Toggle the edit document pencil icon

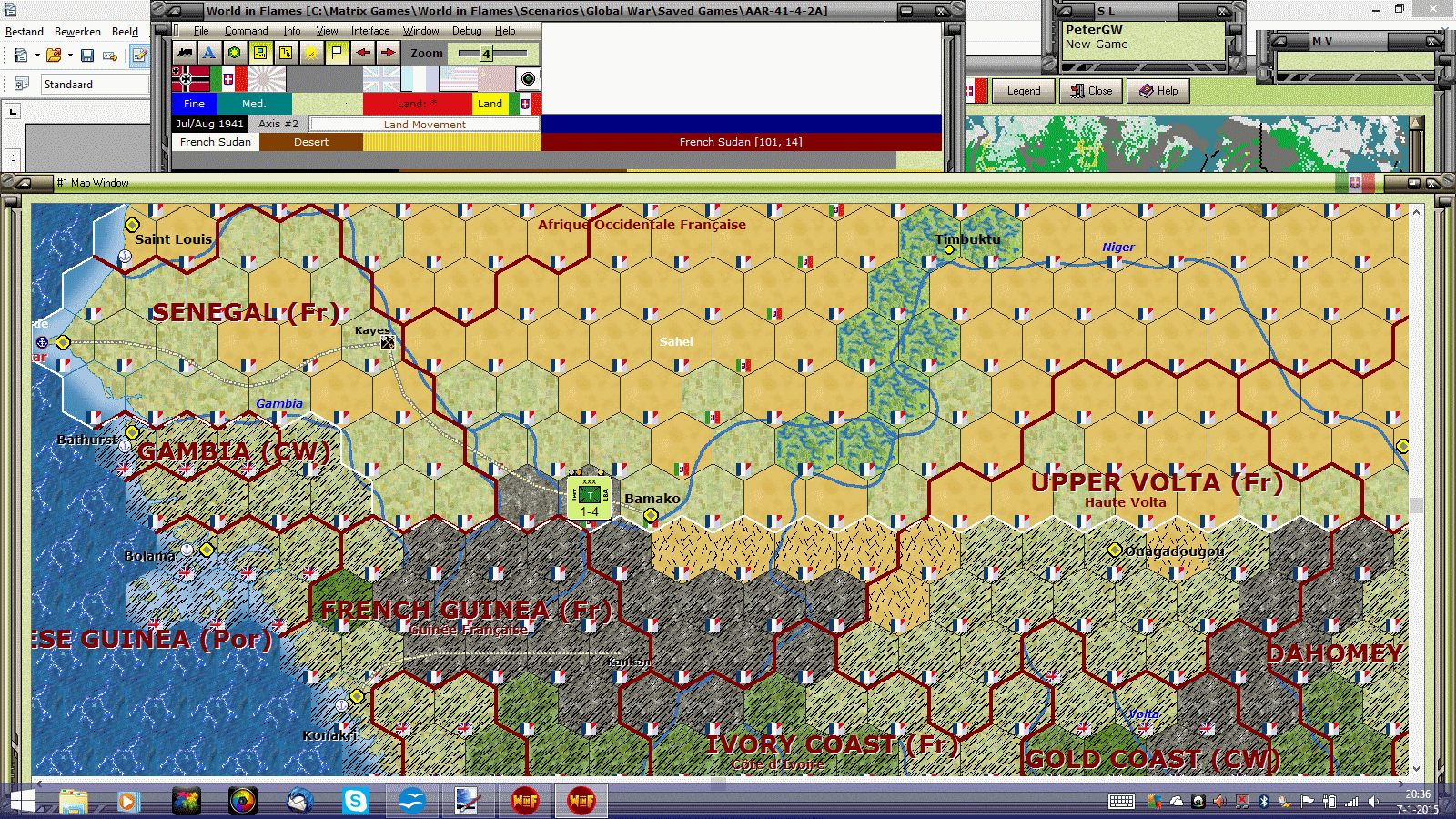[x=139, y=56]
